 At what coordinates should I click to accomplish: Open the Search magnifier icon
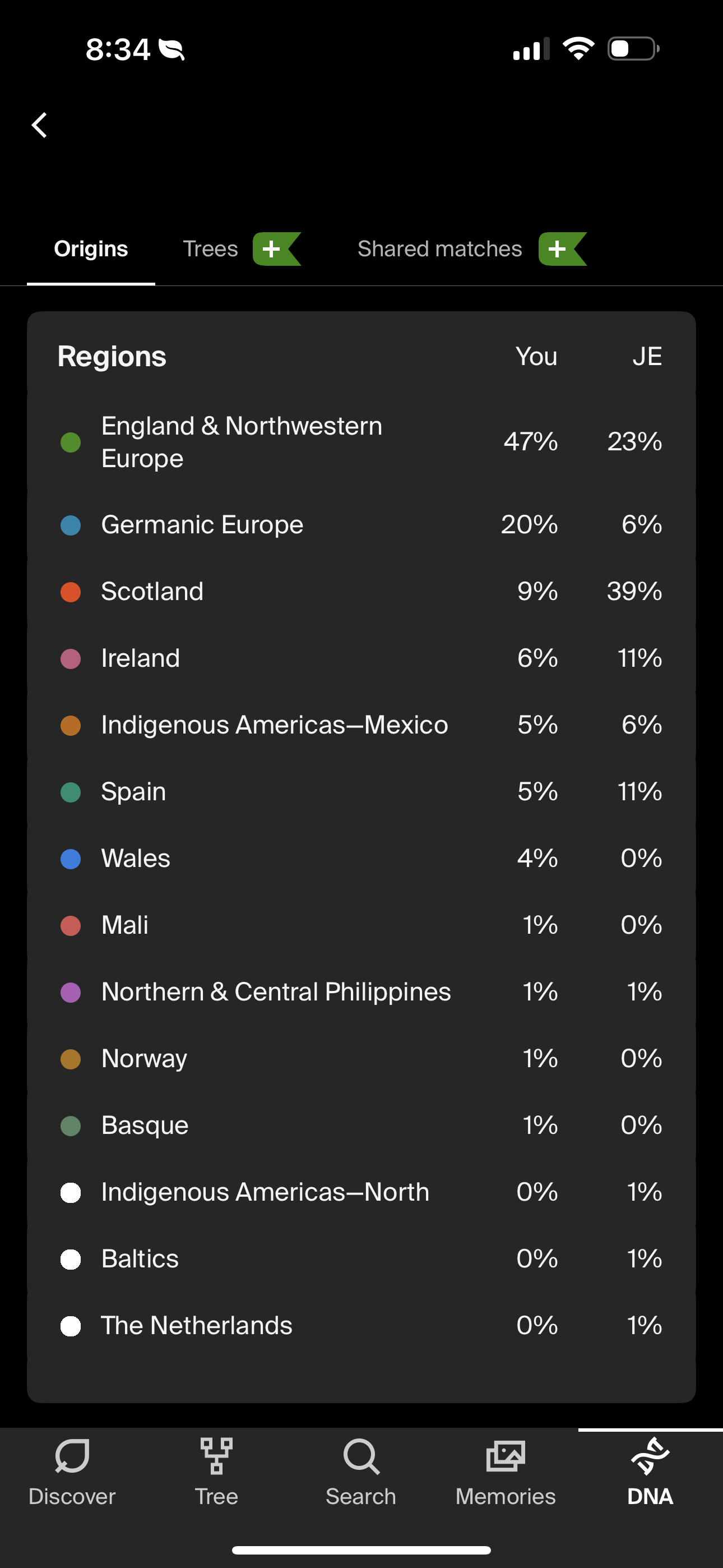coord(361,1456)
